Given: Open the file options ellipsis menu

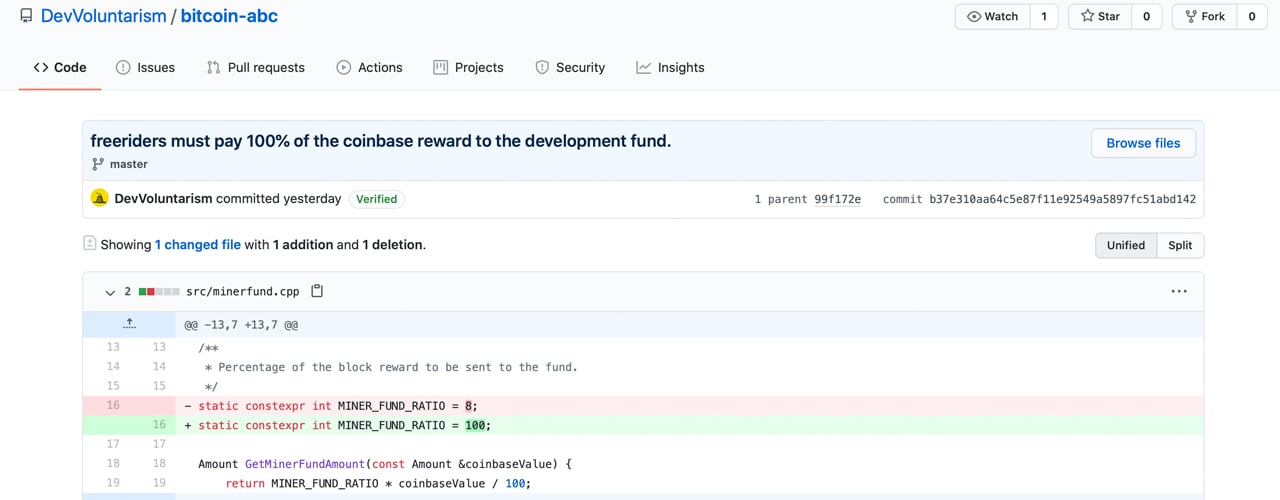Looking at the screenshot, I should coord(1179,291).
